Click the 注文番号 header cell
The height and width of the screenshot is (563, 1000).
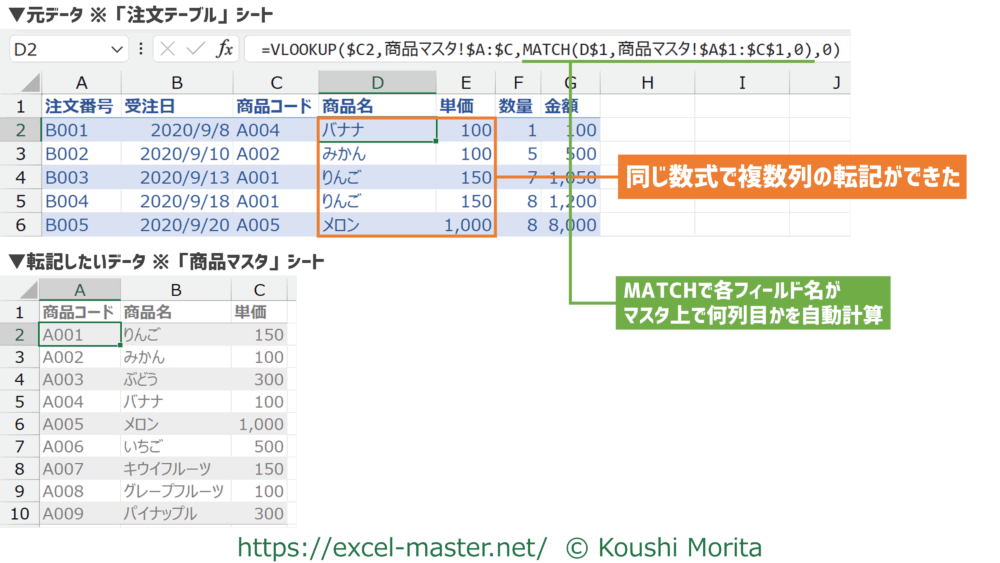pyautogui.click(x=80, y=106)
